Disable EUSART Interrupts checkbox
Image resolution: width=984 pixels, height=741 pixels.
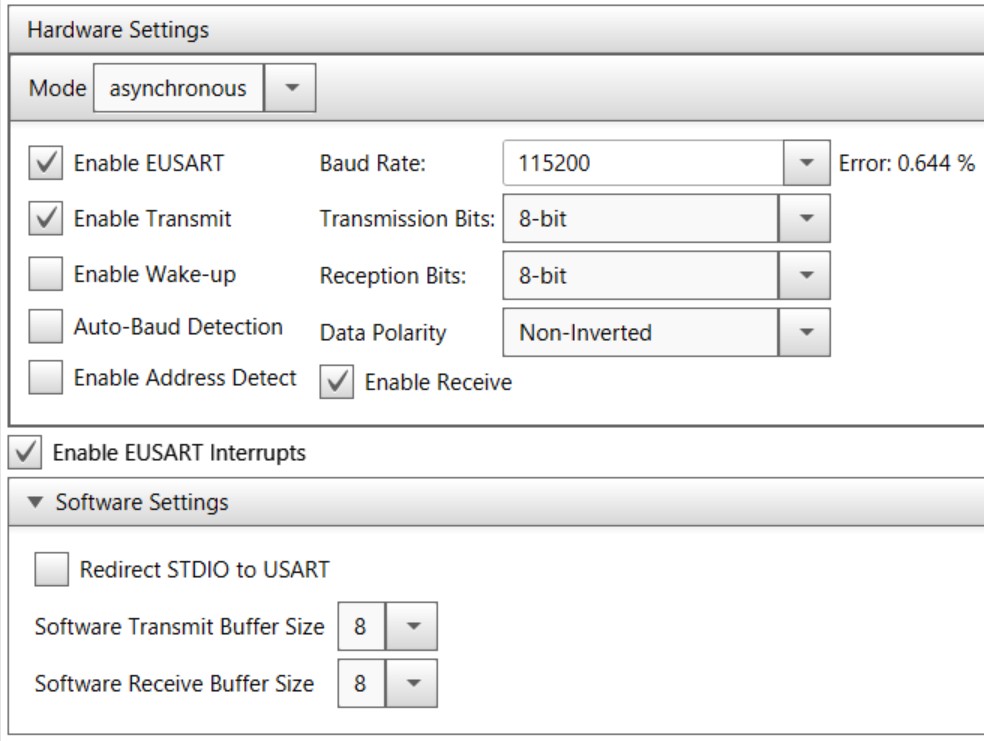[x=22, y=453]
